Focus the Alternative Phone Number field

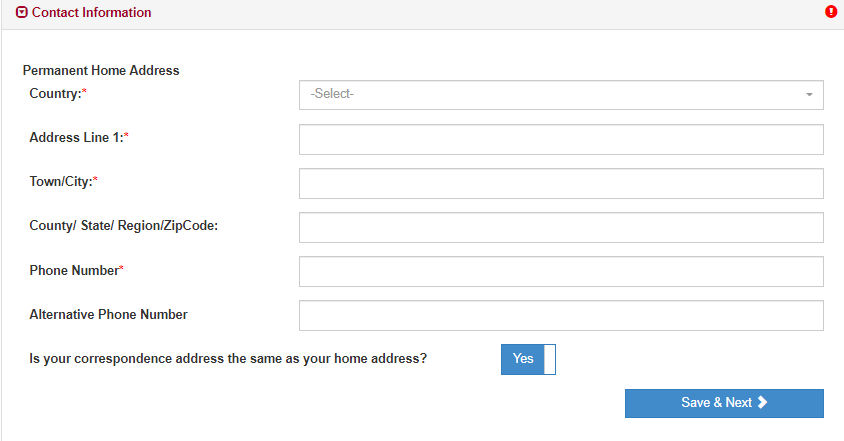click(560, 315)
